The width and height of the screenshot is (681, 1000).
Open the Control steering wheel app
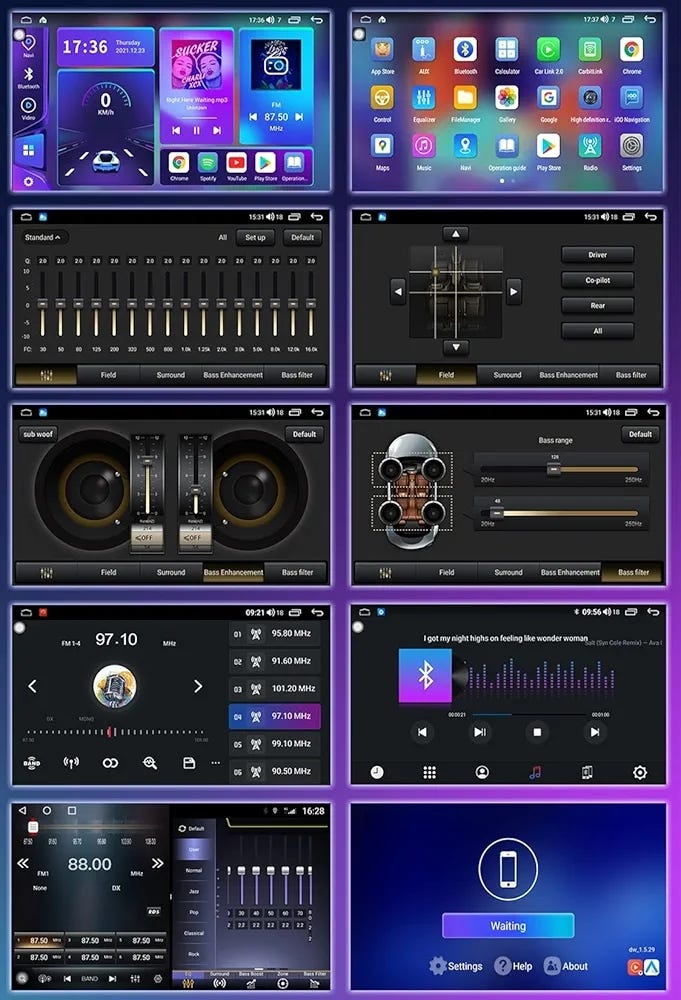(383, 104)
